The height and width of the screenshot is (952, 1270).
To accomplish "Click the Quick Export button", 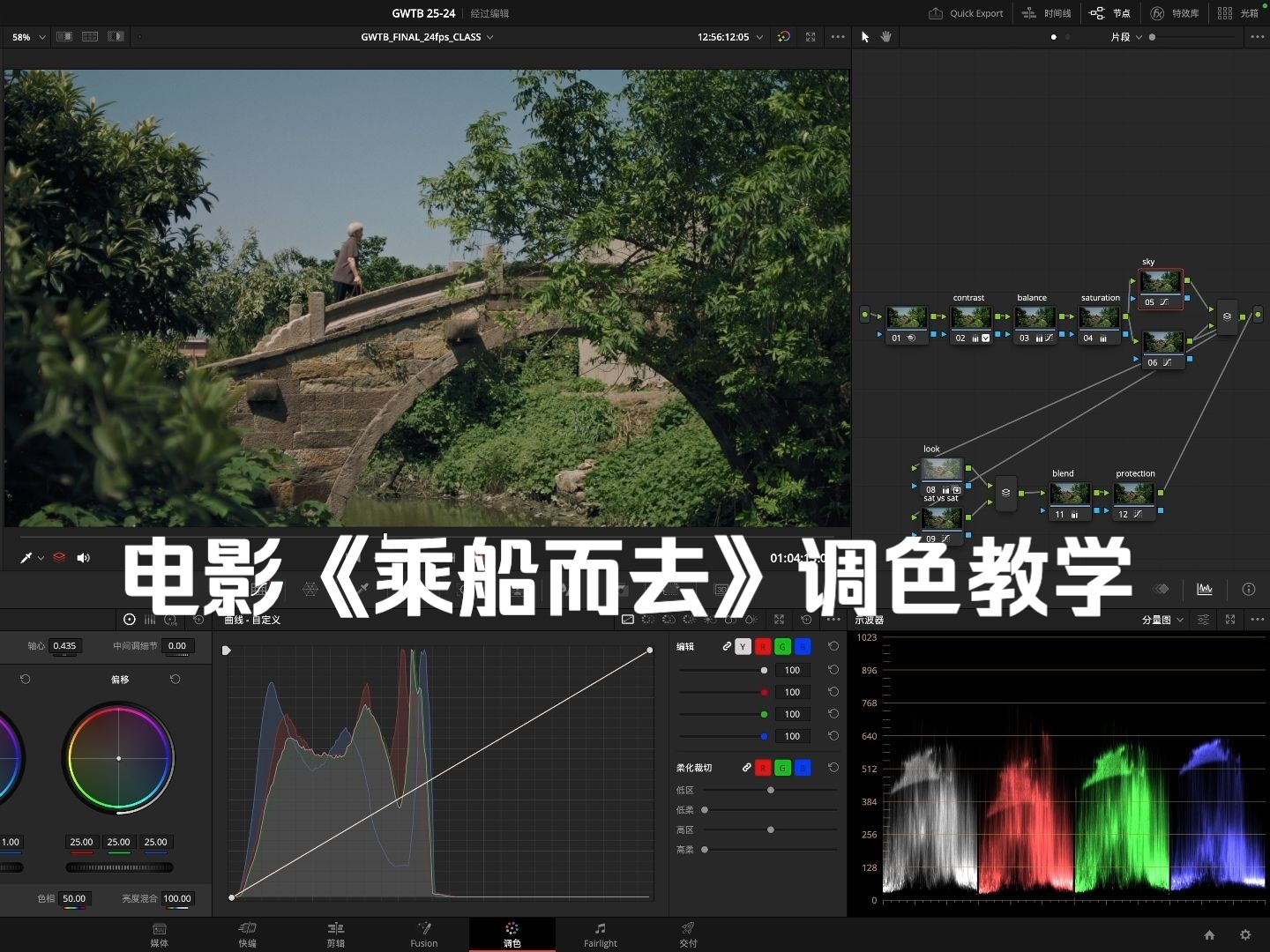I will [x=966, y=13].
